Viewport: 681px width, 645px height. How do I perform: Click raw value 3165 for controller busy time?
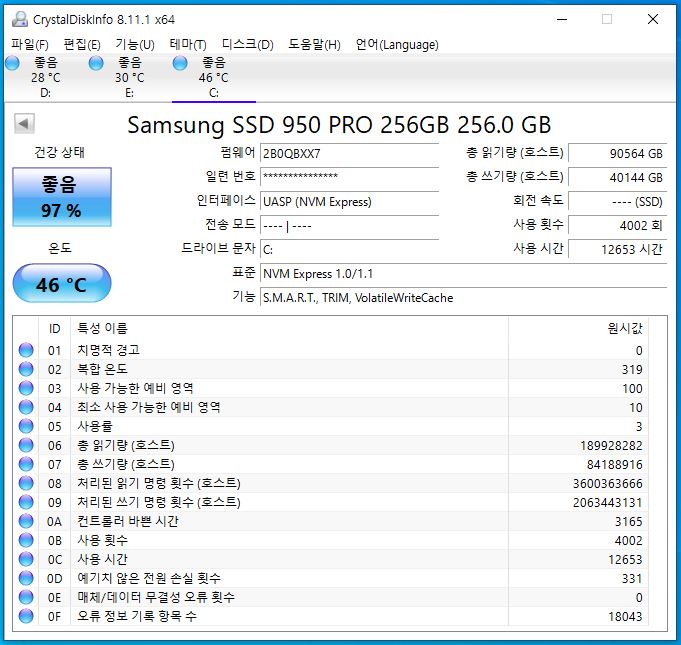pyautogui.click(x=628, y=522)
